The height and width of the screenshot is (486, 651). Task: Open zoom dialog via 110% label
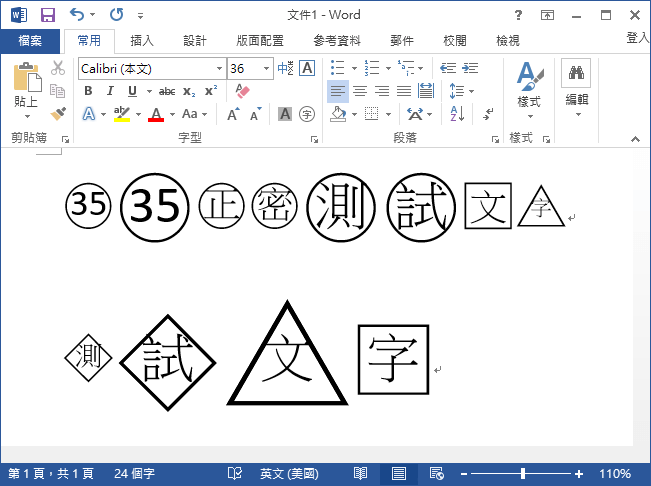[614, 474]
